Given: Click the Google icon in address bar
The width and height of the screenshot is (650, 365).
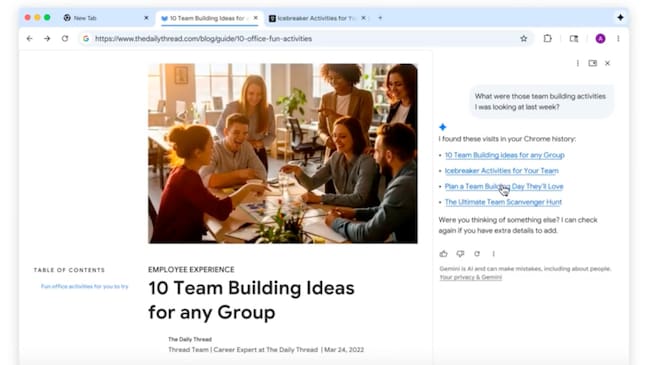Looking at the screenshot, I should tap(86, 39).
